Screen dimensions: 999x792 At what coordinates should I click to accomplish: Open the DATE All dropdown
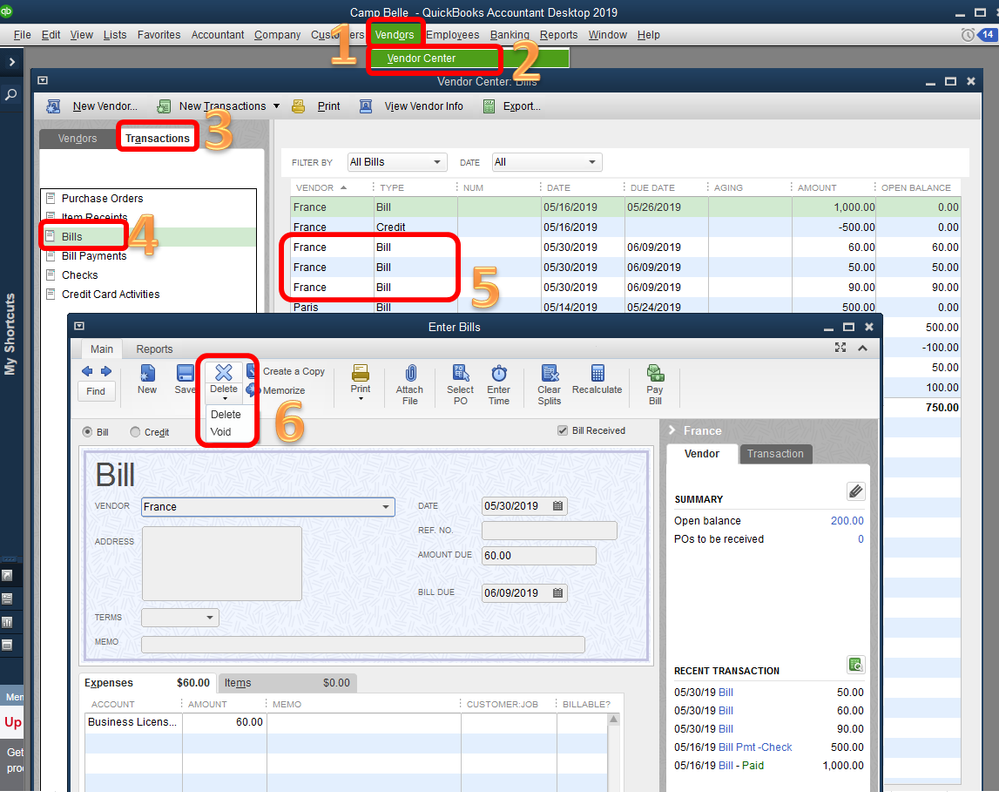click(547, 162)
